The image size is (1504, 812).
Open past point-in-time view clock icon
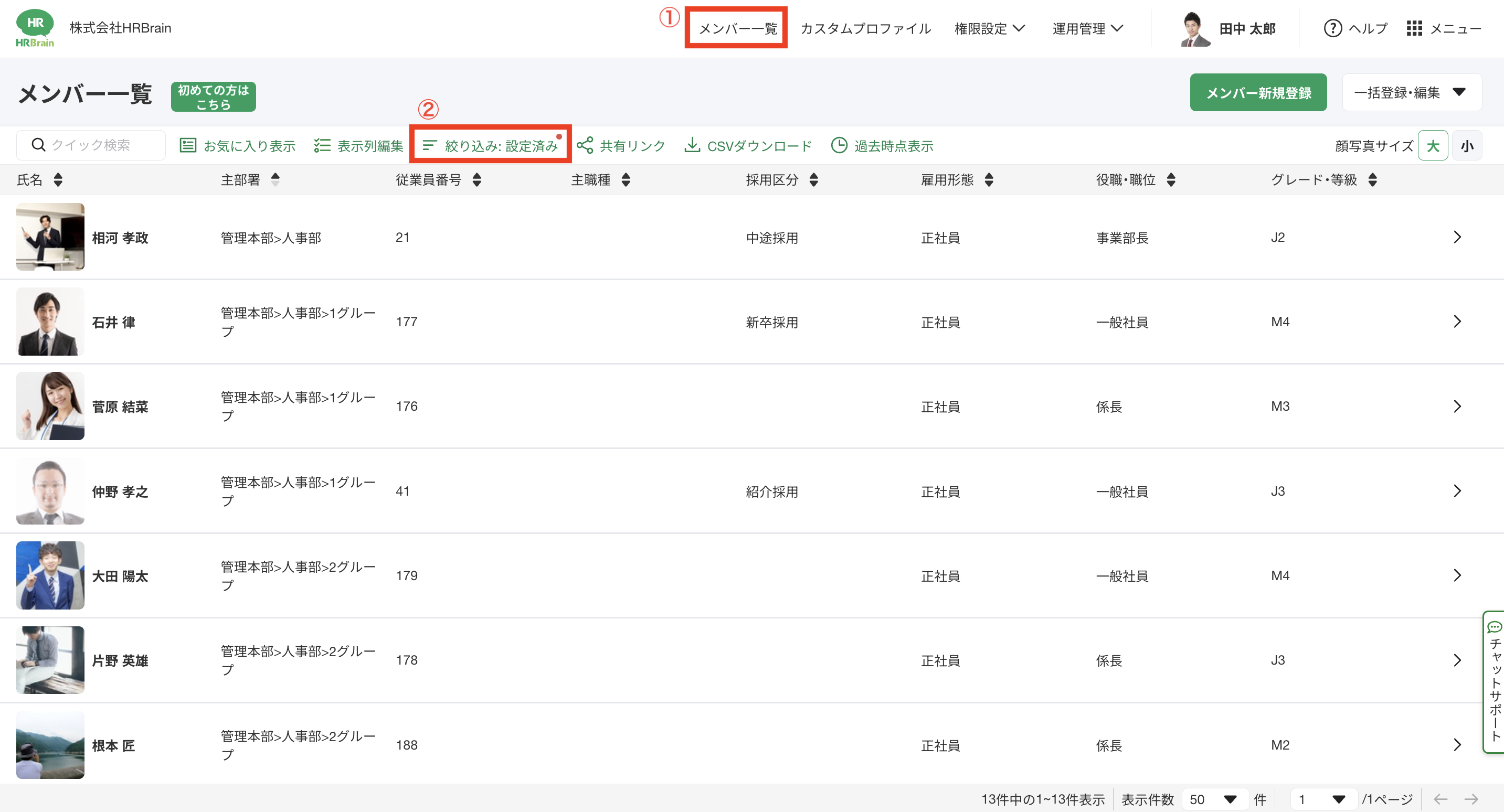click(x=839, y=145)
